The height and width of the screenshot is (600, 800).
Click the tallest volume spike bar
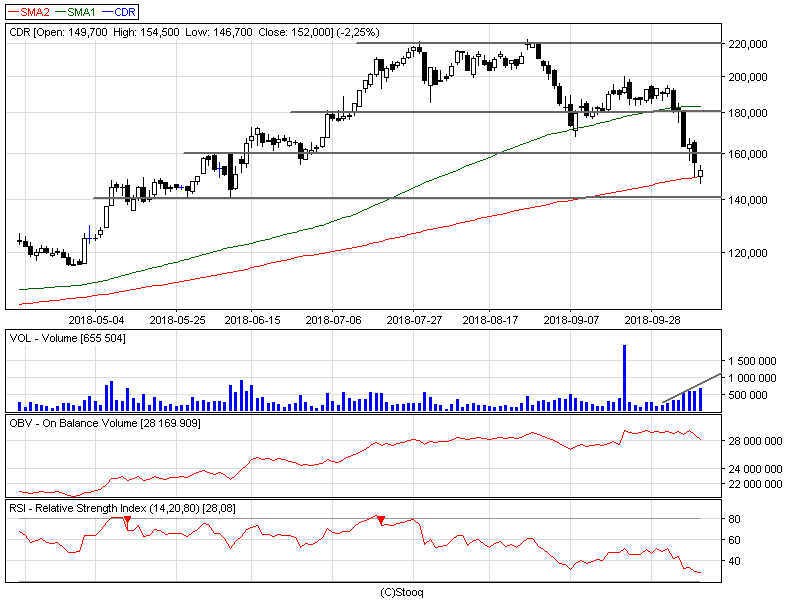(x=624, y=378)
